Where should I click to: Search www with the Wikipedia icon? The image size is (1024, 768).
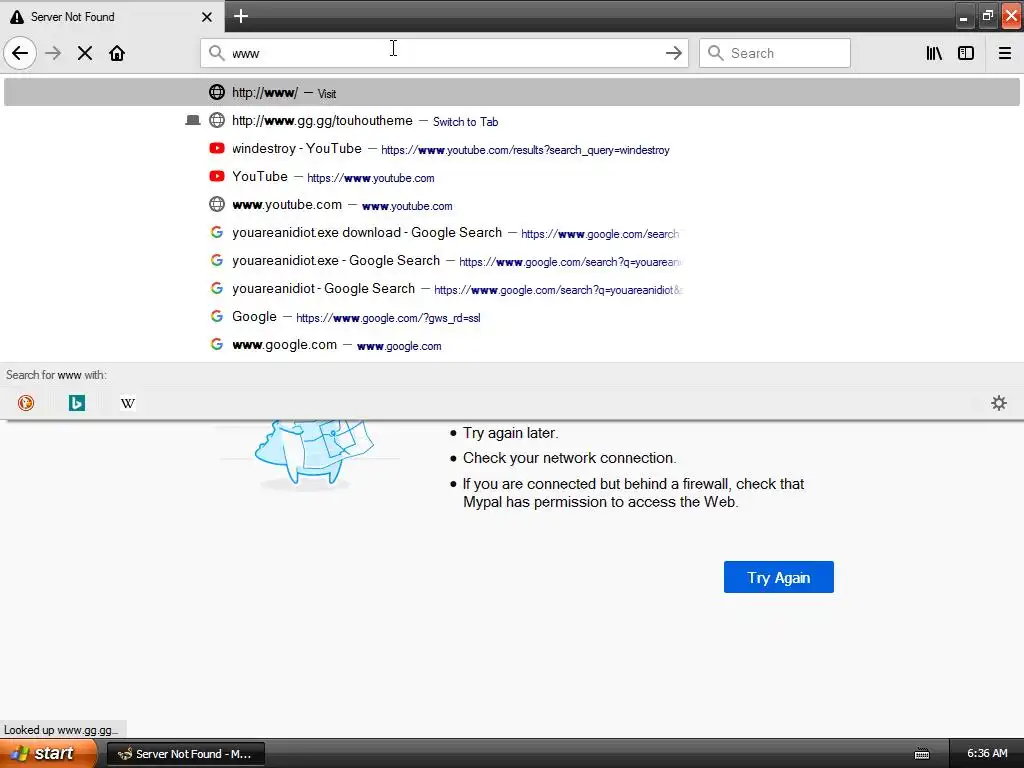point(128,403)
